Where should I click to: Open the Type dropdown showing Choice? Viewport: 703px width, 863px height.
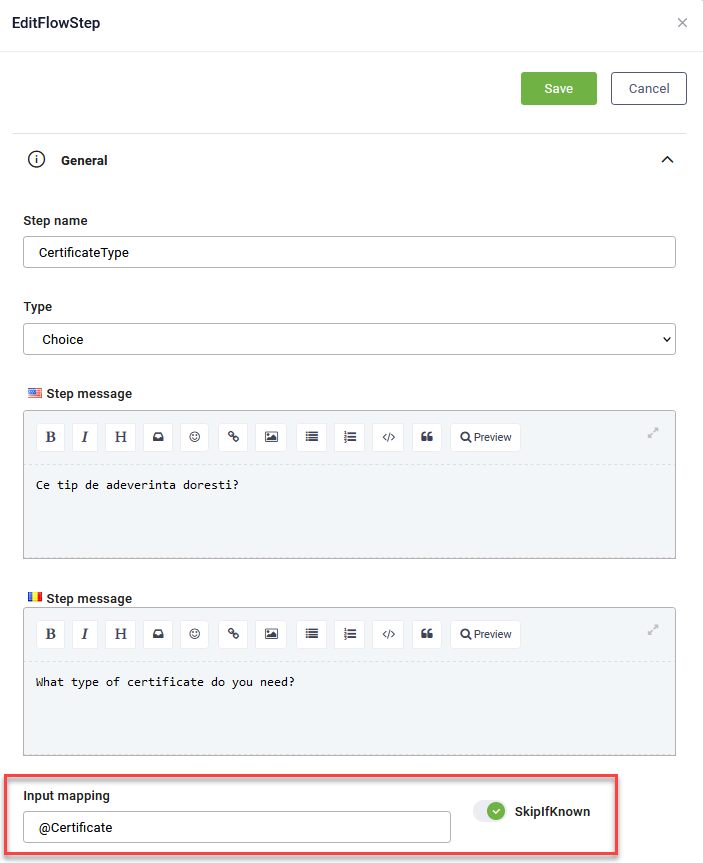[349, 339]
